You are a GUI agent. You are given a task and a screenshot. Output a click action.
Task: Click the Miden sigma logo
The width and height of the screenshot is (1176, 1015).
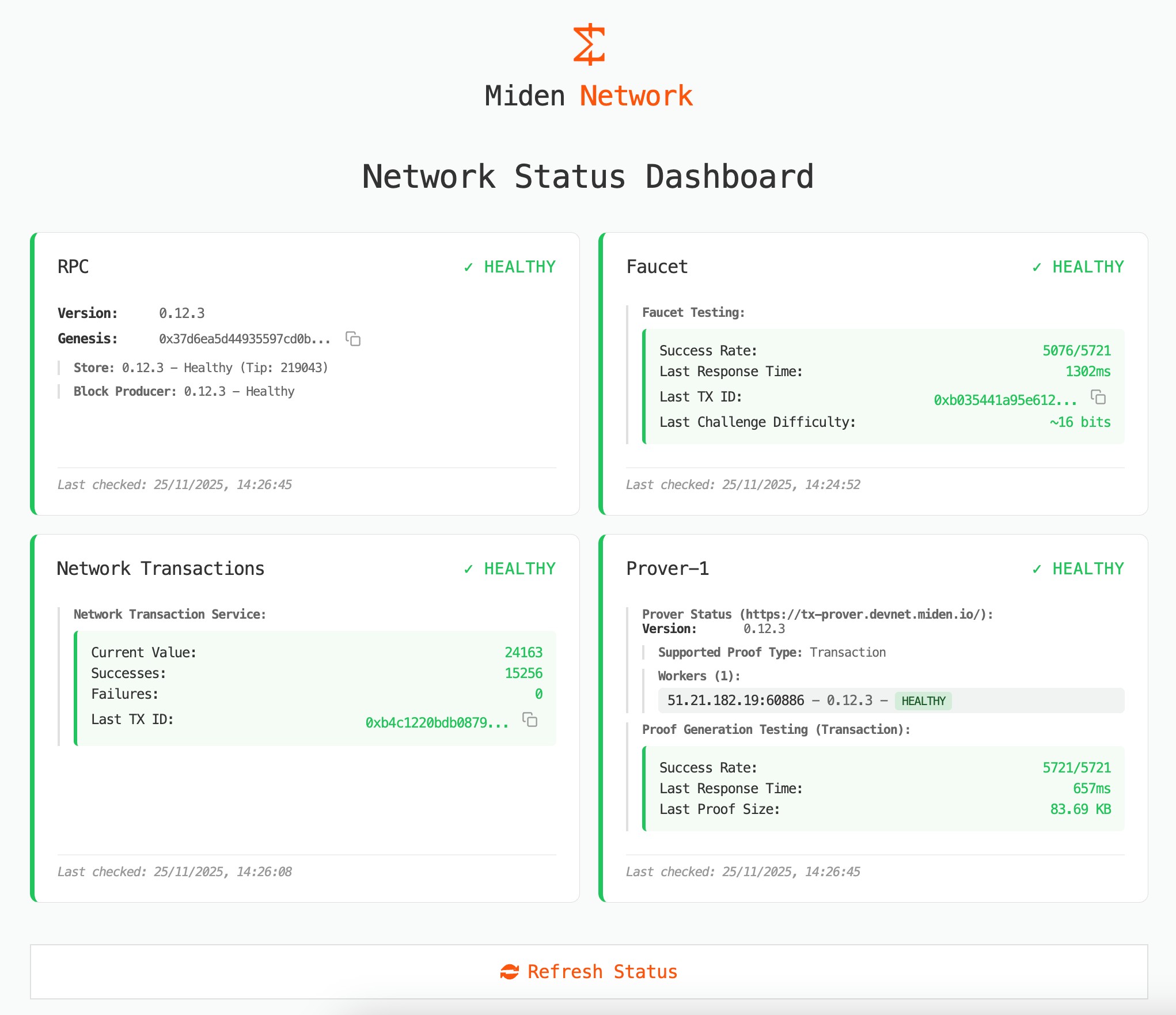(589, 44)
